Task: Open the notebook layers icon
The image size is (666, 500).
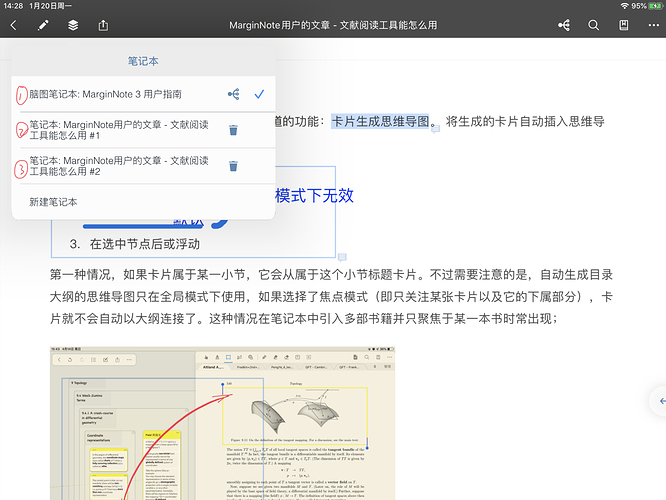Action: [73, 25]
